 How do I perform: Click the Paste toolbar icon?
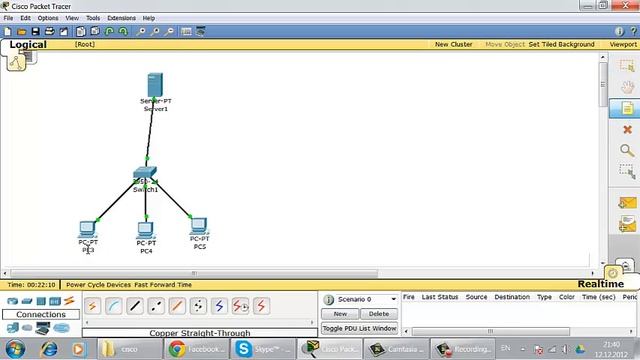pyautogui.click(x=95, y=31)
